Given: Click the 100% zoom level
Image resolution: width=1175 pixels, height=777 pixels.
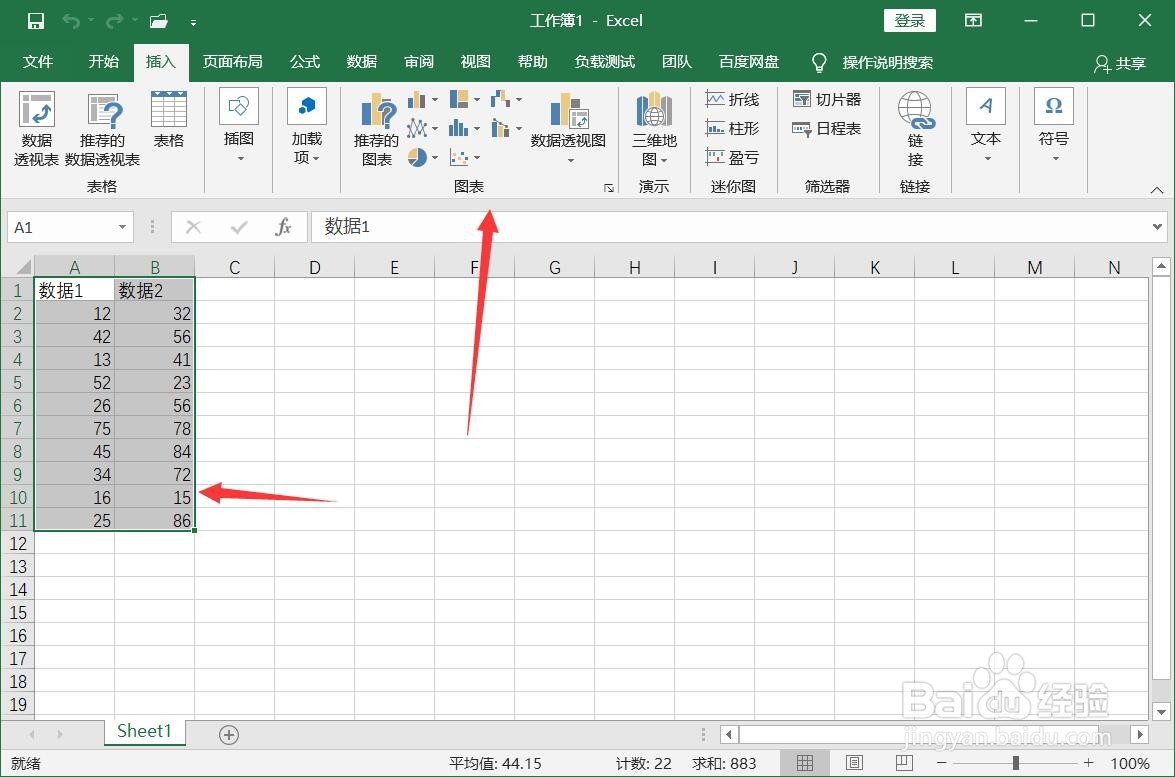Looking at the screenshot, I should (x=1130, y=764).
